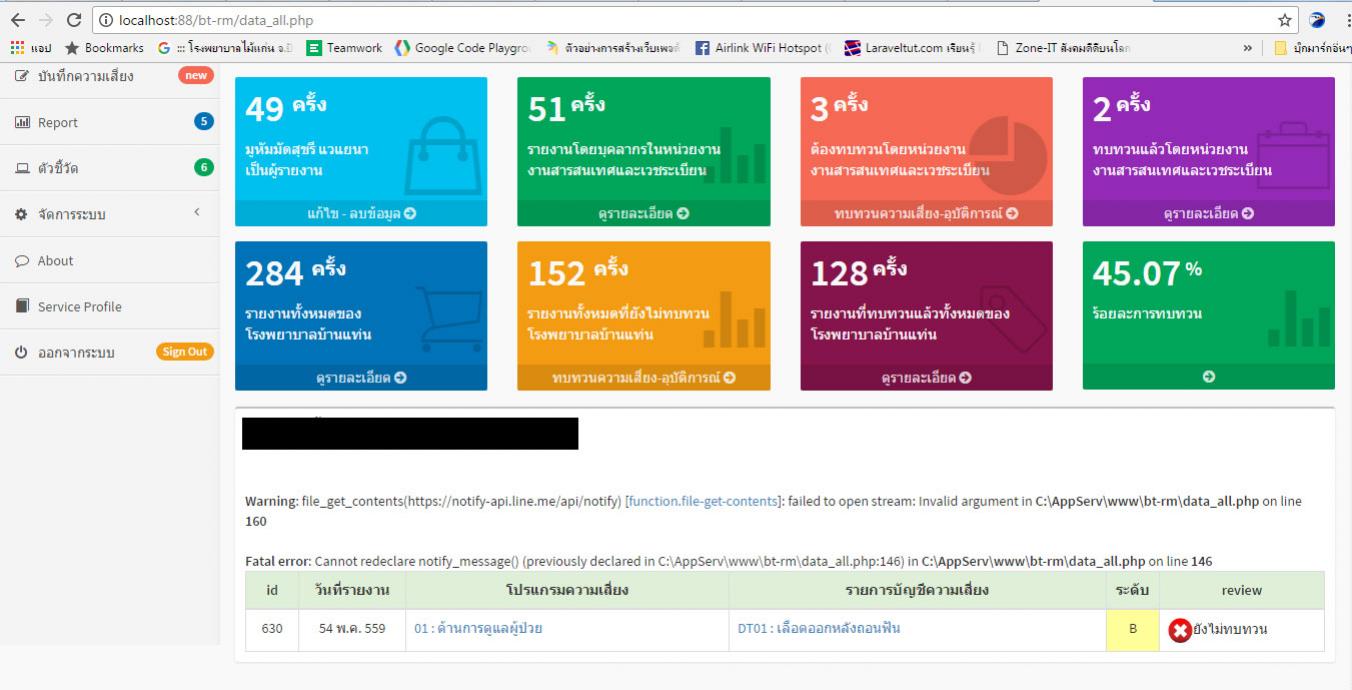1352x690 pixels.
Task: Click the laptop icon beside ตัวชี้วัด
Action: pos(22,168)
